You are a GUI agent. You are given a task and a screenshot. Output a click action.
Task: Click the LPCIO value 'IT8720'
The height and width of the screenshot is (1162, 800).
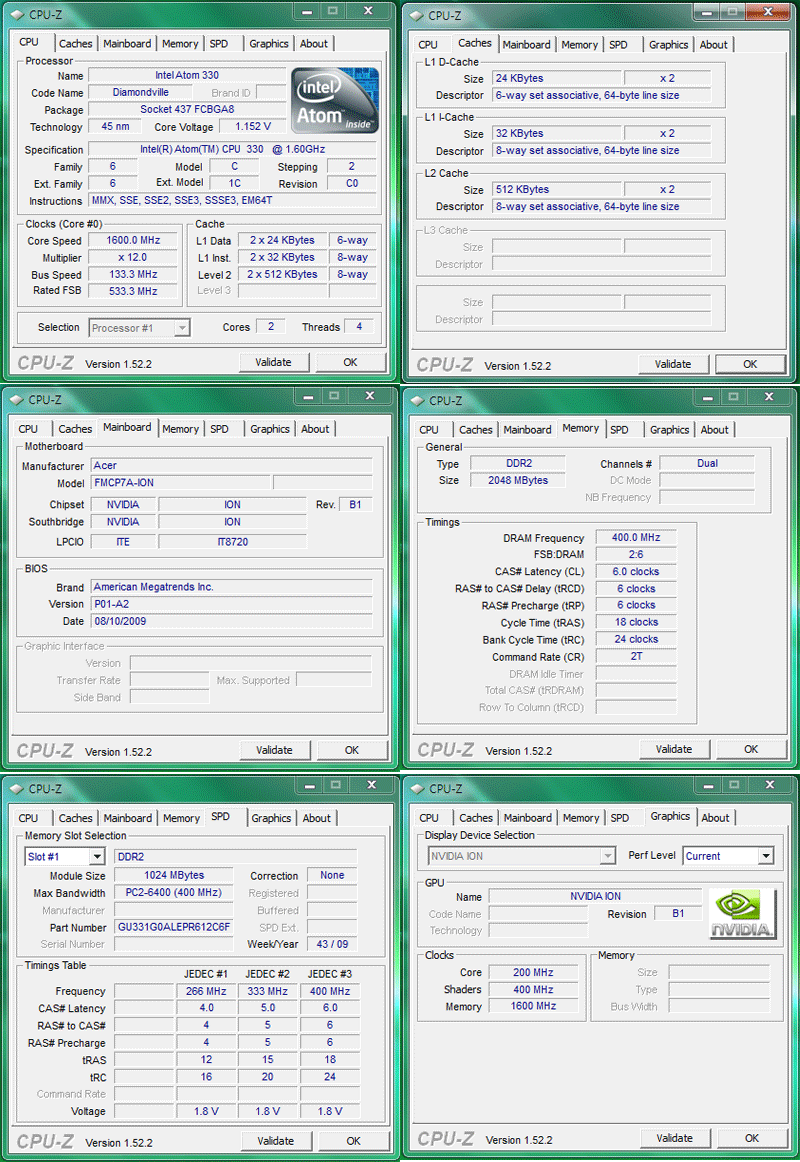(x=233, y=542)
